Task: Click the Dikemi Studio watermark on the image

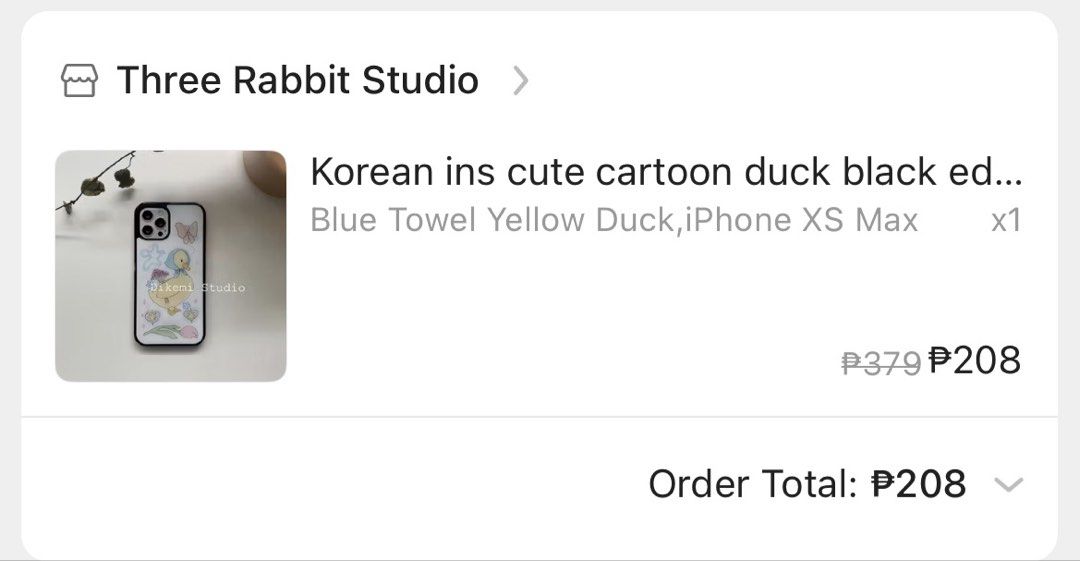Action: click(x=198, y=287)
